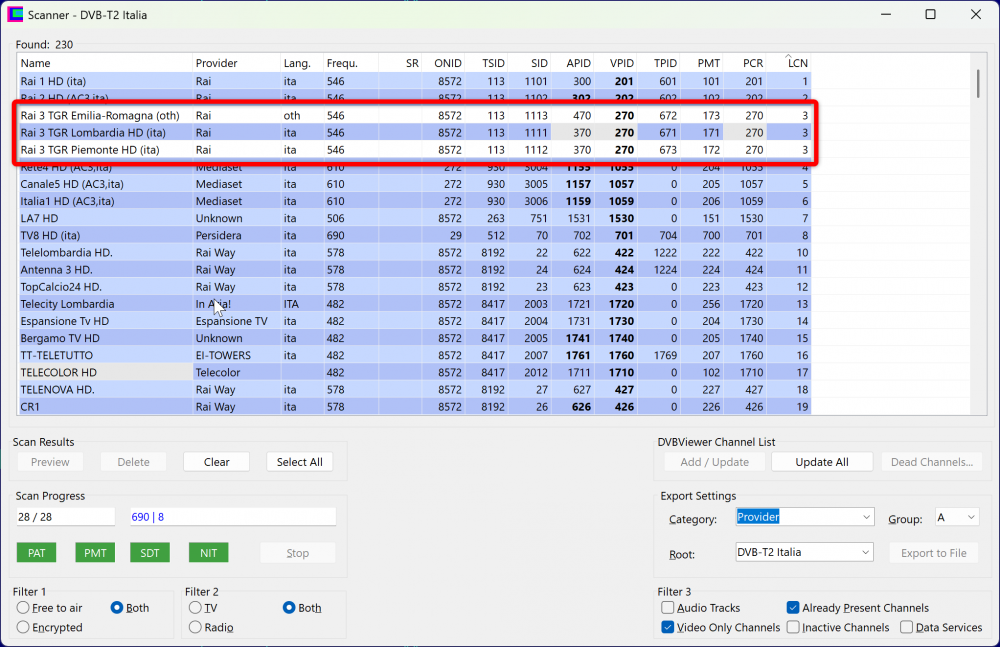Open the Category dropdown
Viewport: 1000px width, 647px height.
pyautogui.click(x=804, y=517)
